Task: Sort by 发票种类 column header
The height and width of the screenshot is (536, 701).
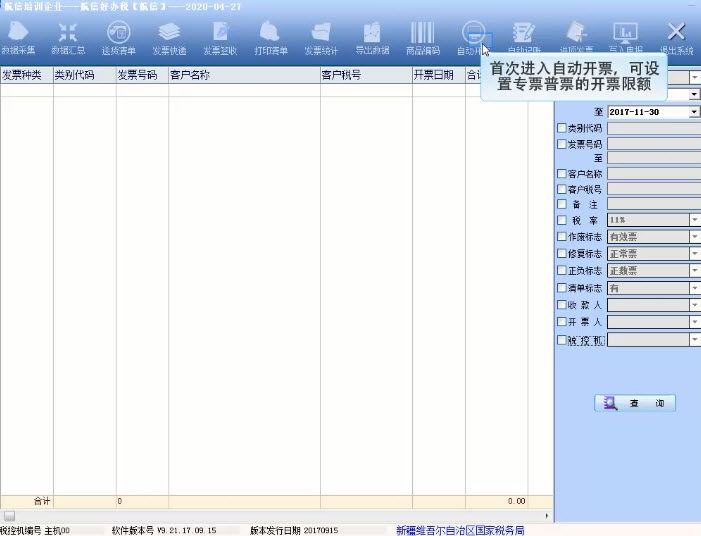Action: coord(27,75)
